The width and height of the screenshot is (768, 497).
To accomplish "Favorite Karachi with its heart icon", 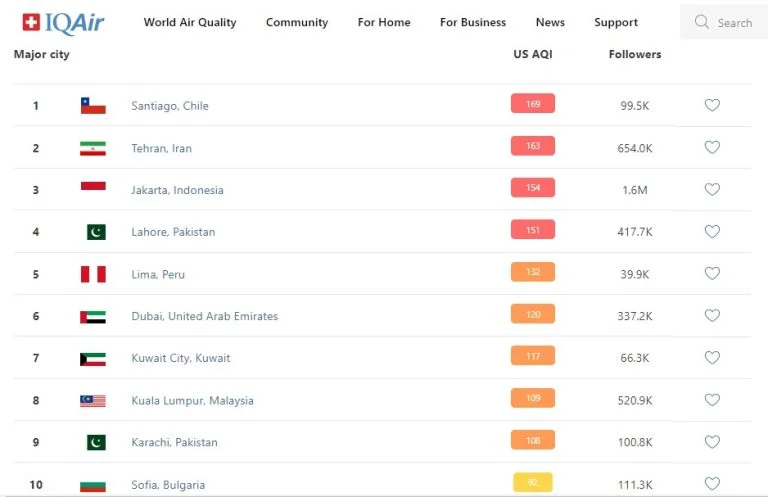I will click(712, 442).
